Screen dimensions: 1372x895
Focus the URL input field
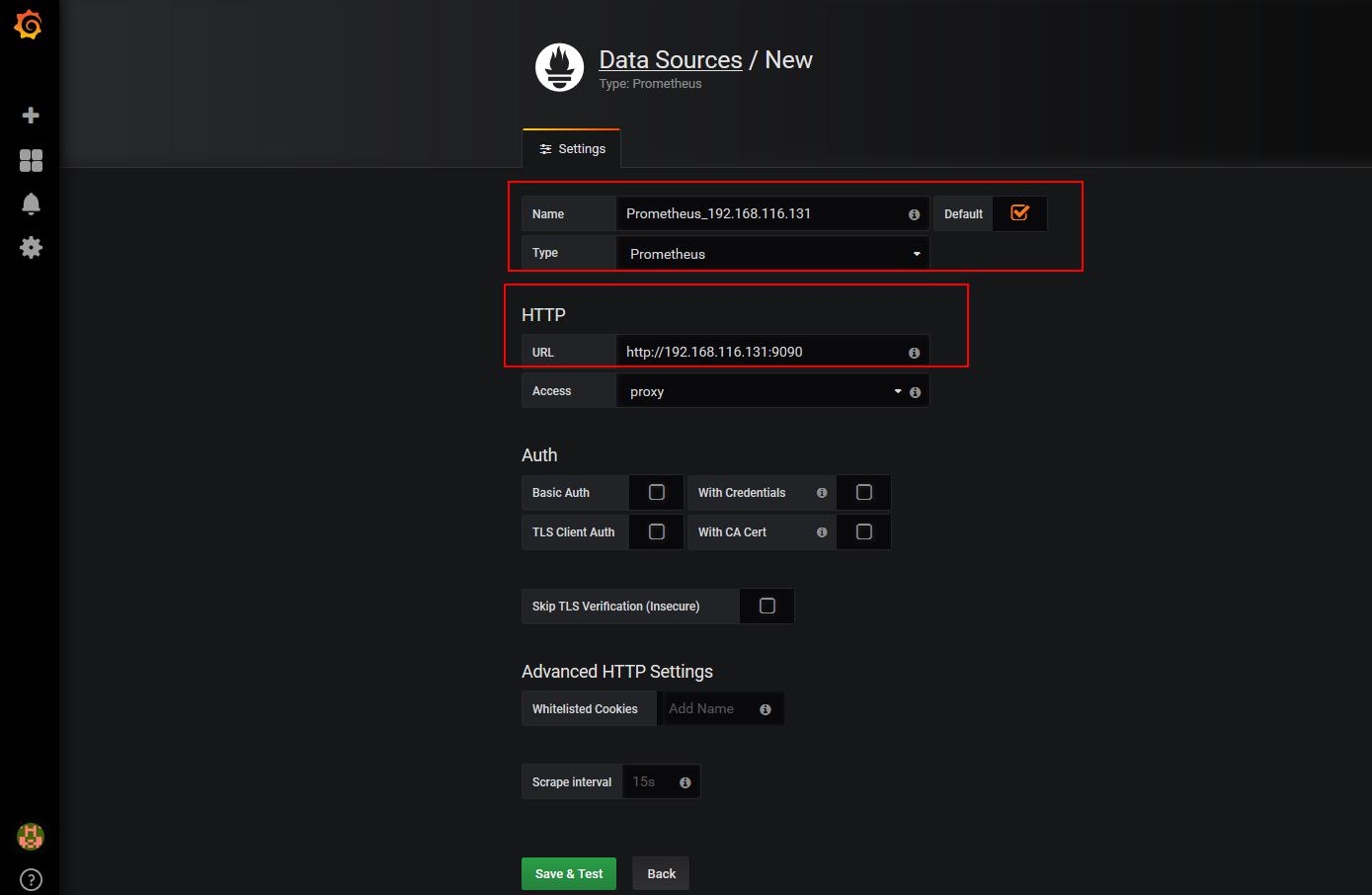click(x=772, y=352)
